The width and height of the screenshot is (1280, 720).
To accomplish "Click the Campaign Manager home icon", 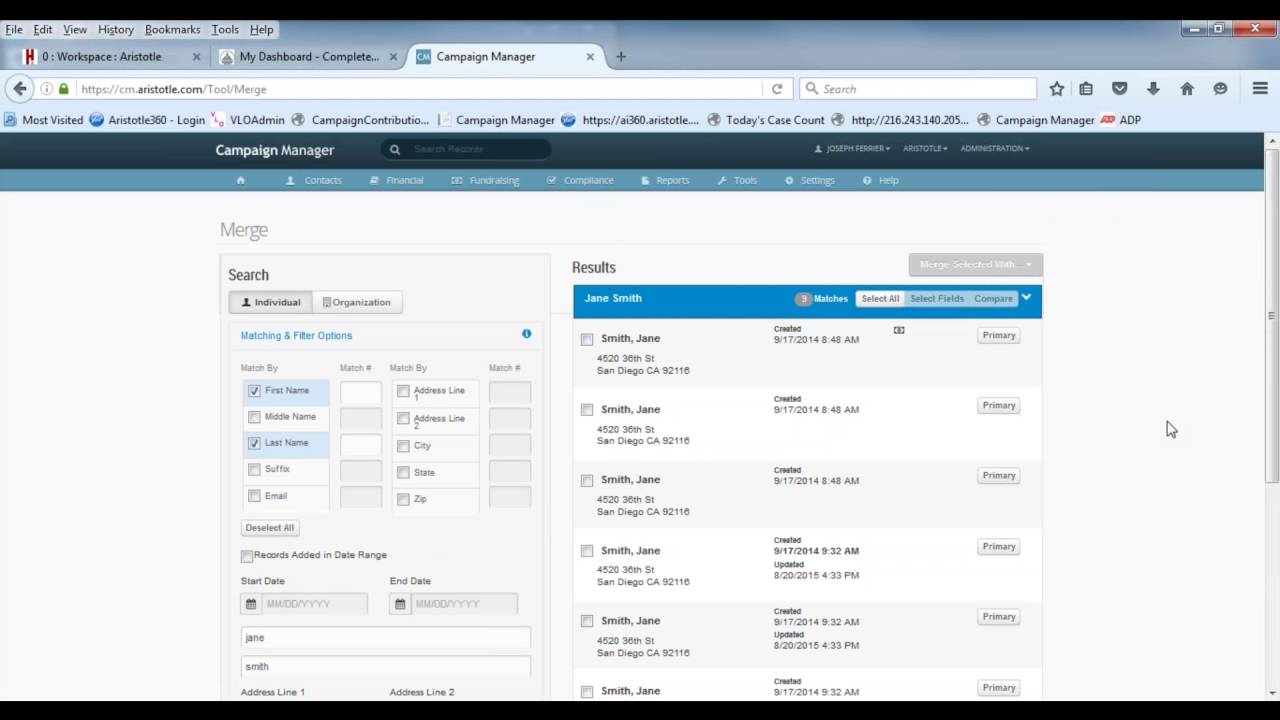I will (x=240, y=180).
